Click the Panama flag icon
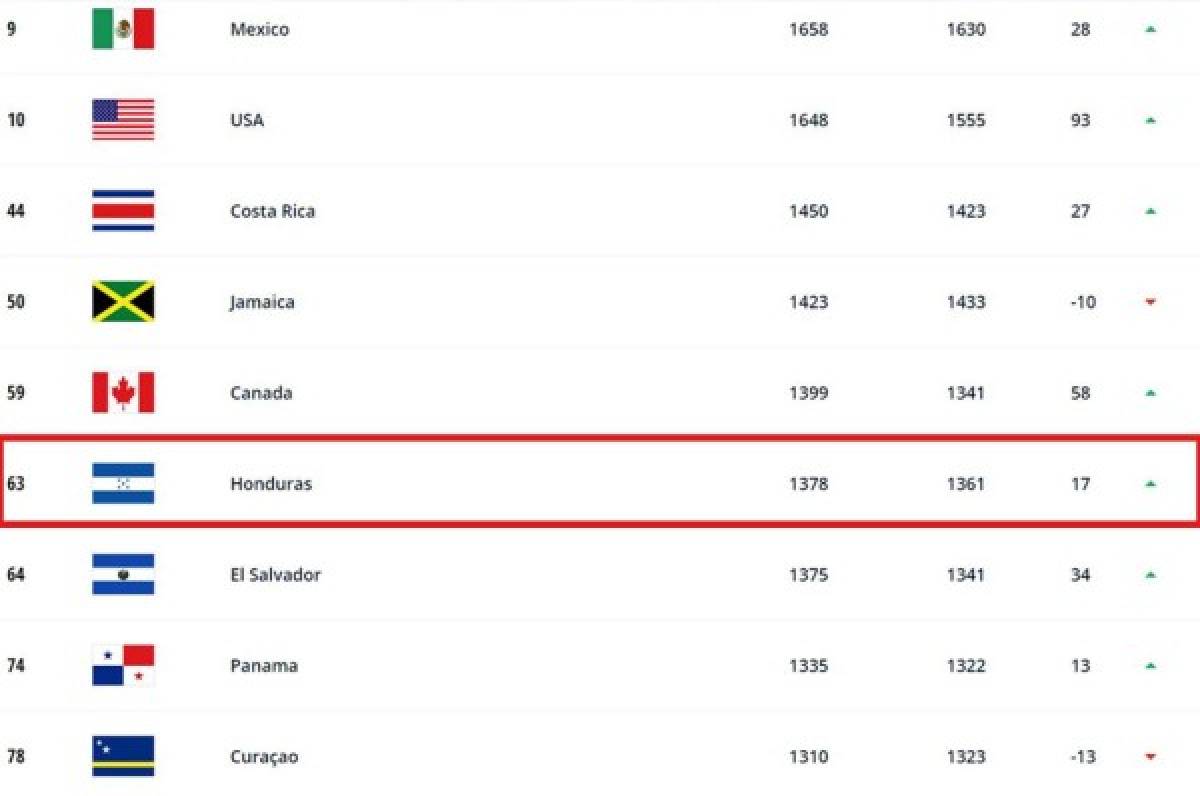1200x796 pixels. [x=123, y=666]
